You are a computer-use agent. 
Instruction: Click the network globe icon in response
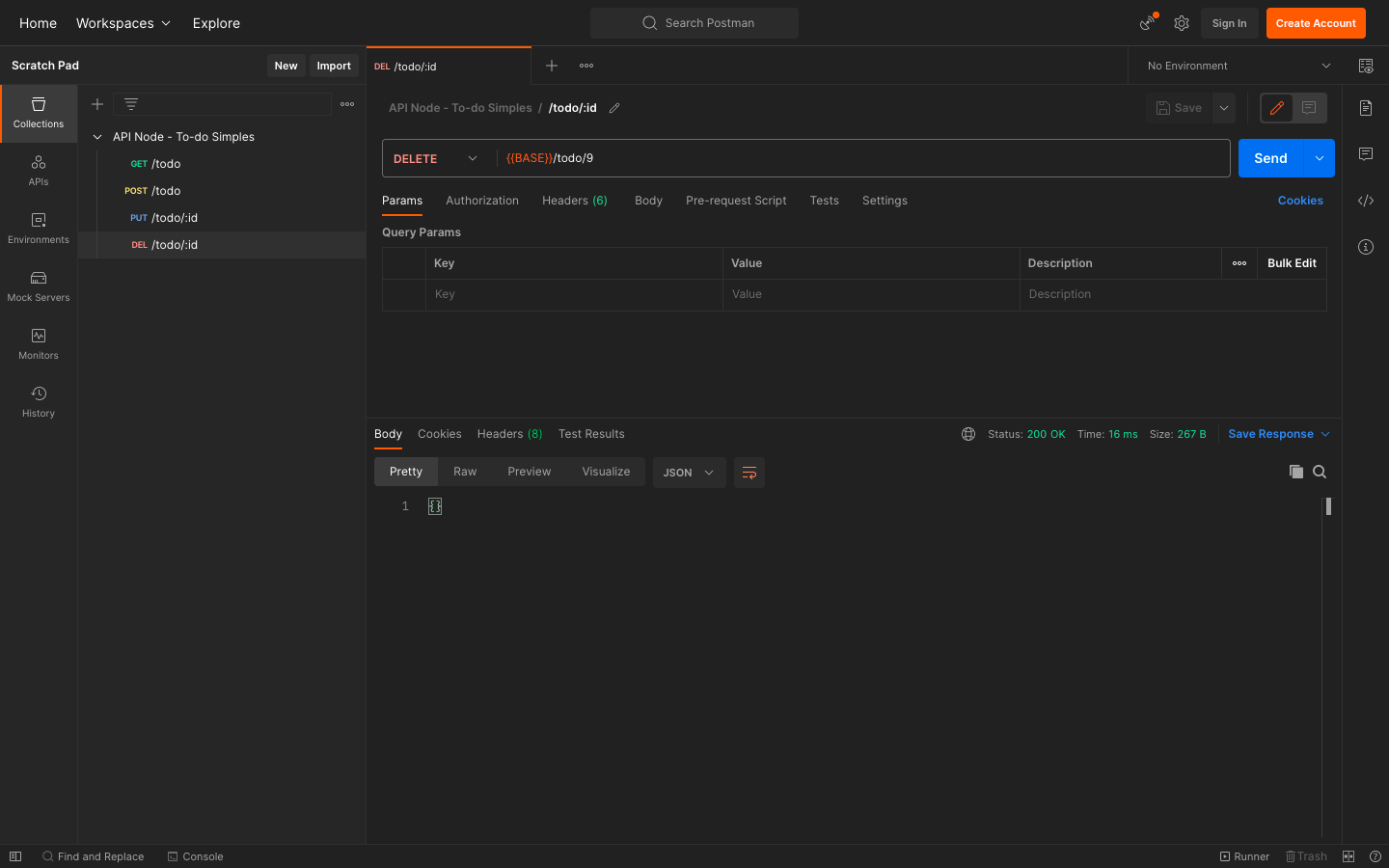pos(968,434)
